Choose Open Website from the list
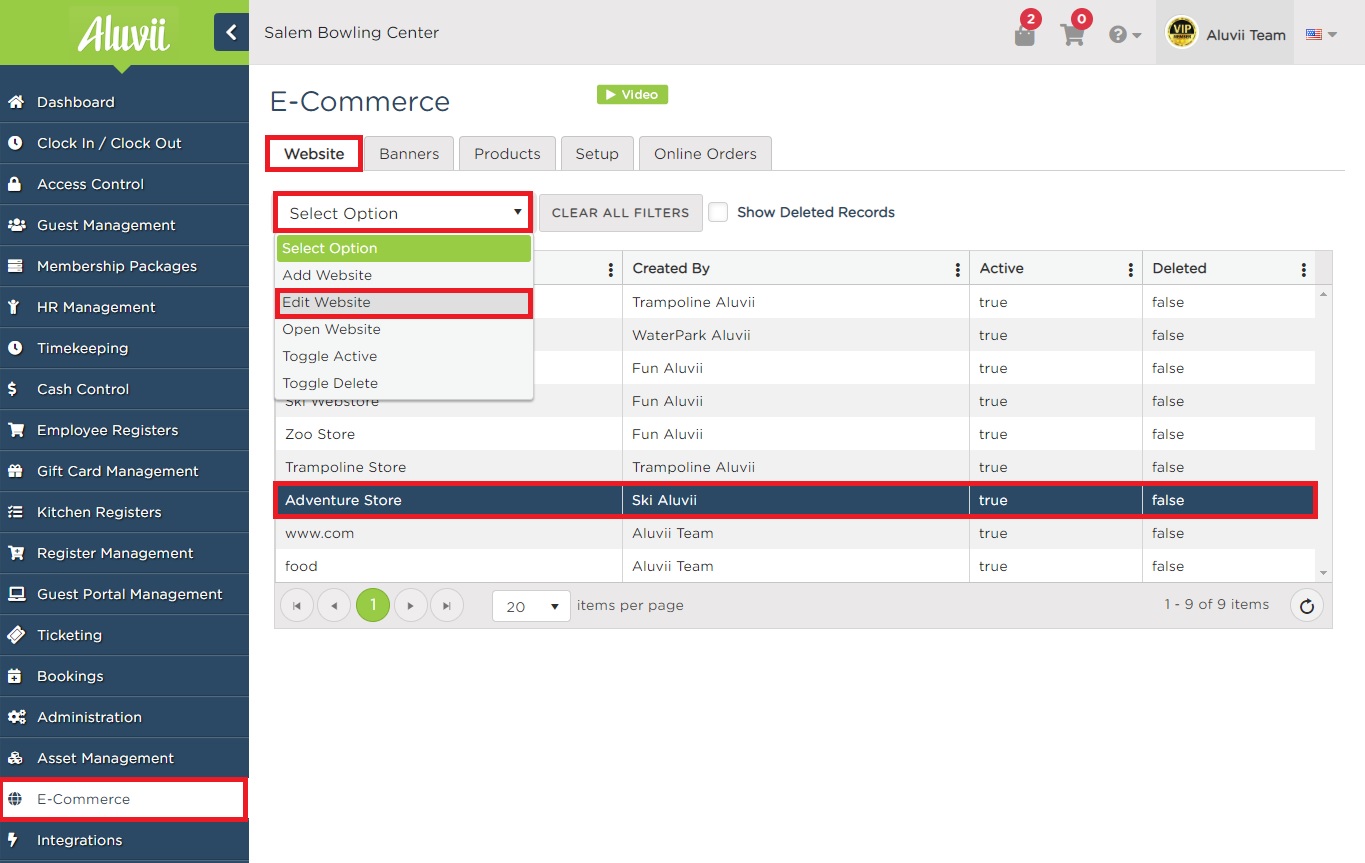Viewport: 1365px width, 863px height. (404, 329)
